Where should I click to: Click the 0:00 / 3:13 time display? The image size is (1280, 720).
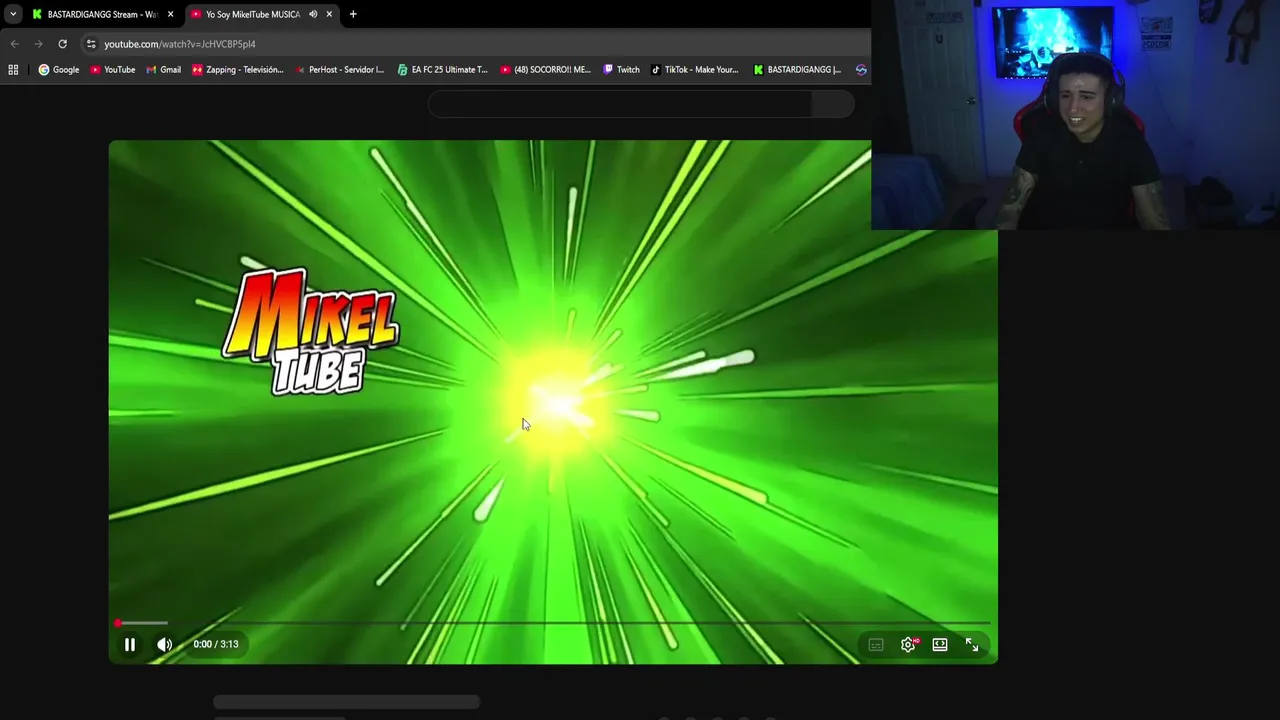(x=216, y=644)
